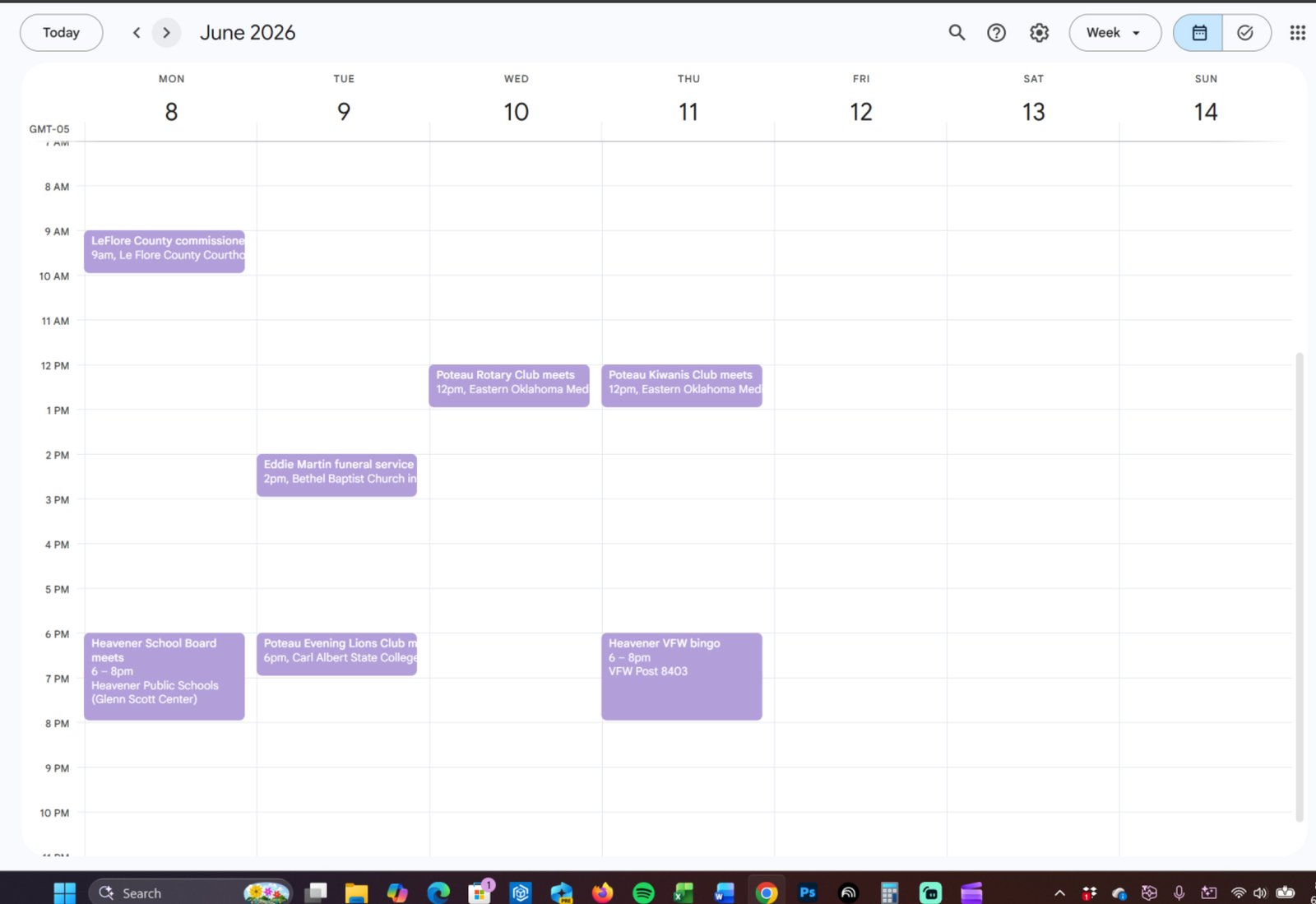The height and width of the screenshot is (904, 1316).
Task: Open Excel from the taskbar
Action: pyautogui.click(x=683, y=892)
